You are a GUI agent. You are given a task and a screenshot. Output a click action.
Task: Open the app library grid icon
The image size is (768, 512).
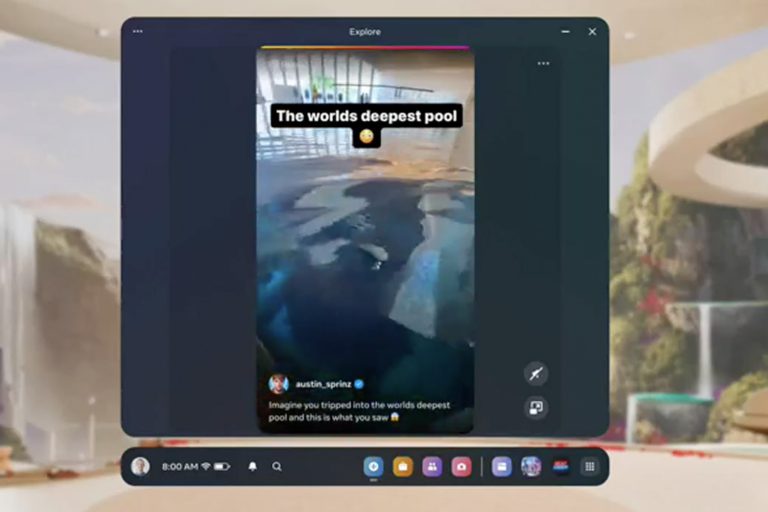590,466
